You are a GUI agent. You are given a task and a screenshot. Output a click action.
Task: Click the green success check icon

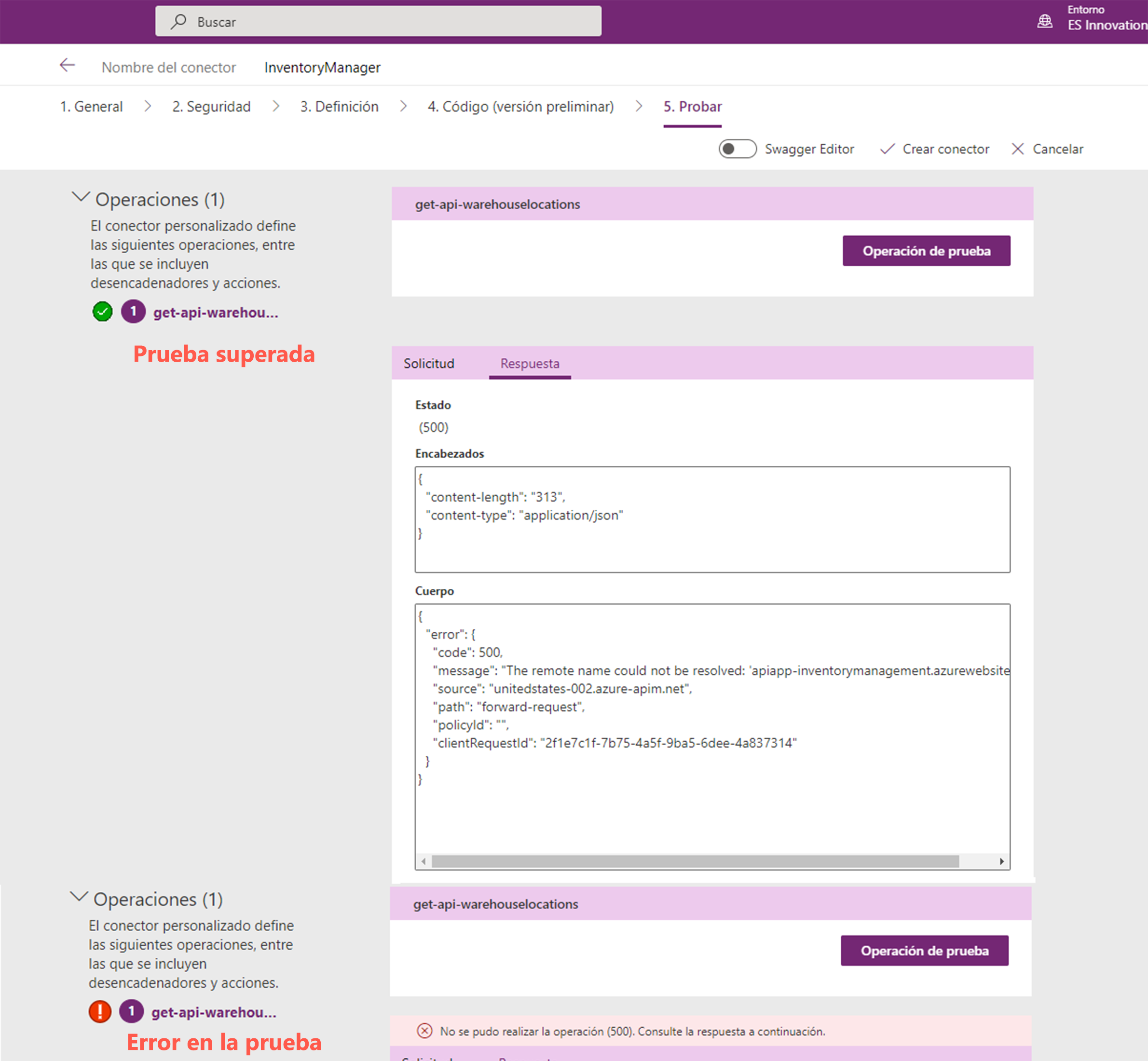coord(102,312)
